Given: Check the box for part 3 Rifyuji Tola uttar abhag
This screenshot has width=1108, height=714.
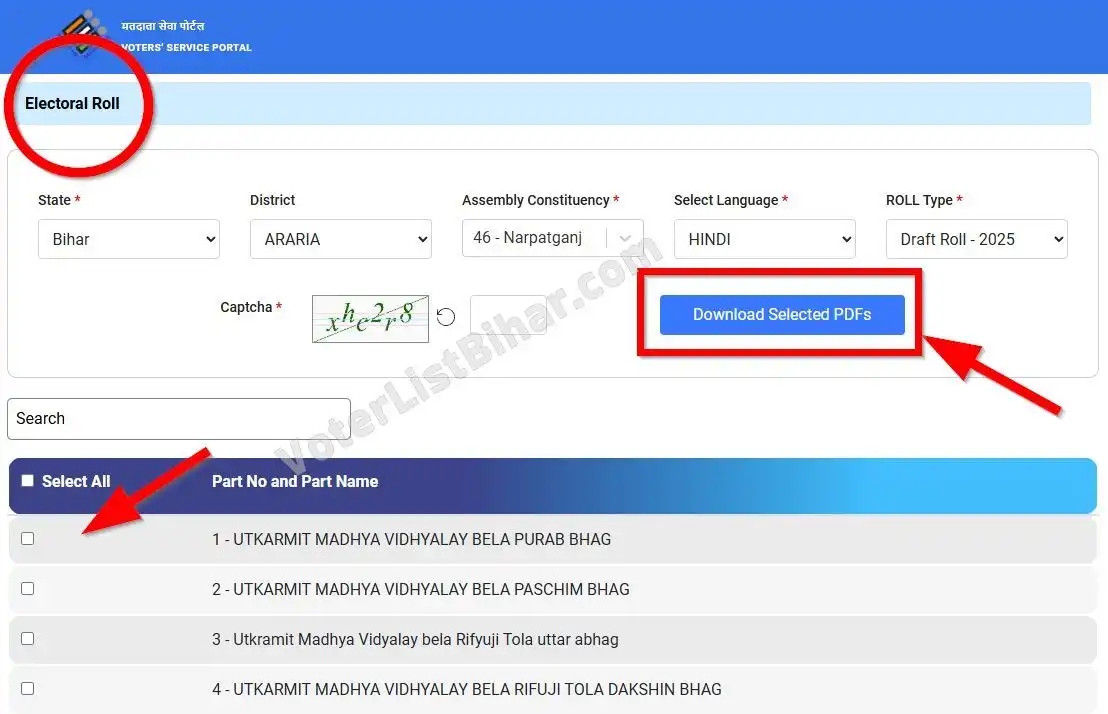Looking at the screenshot, I should coord(27,638).
